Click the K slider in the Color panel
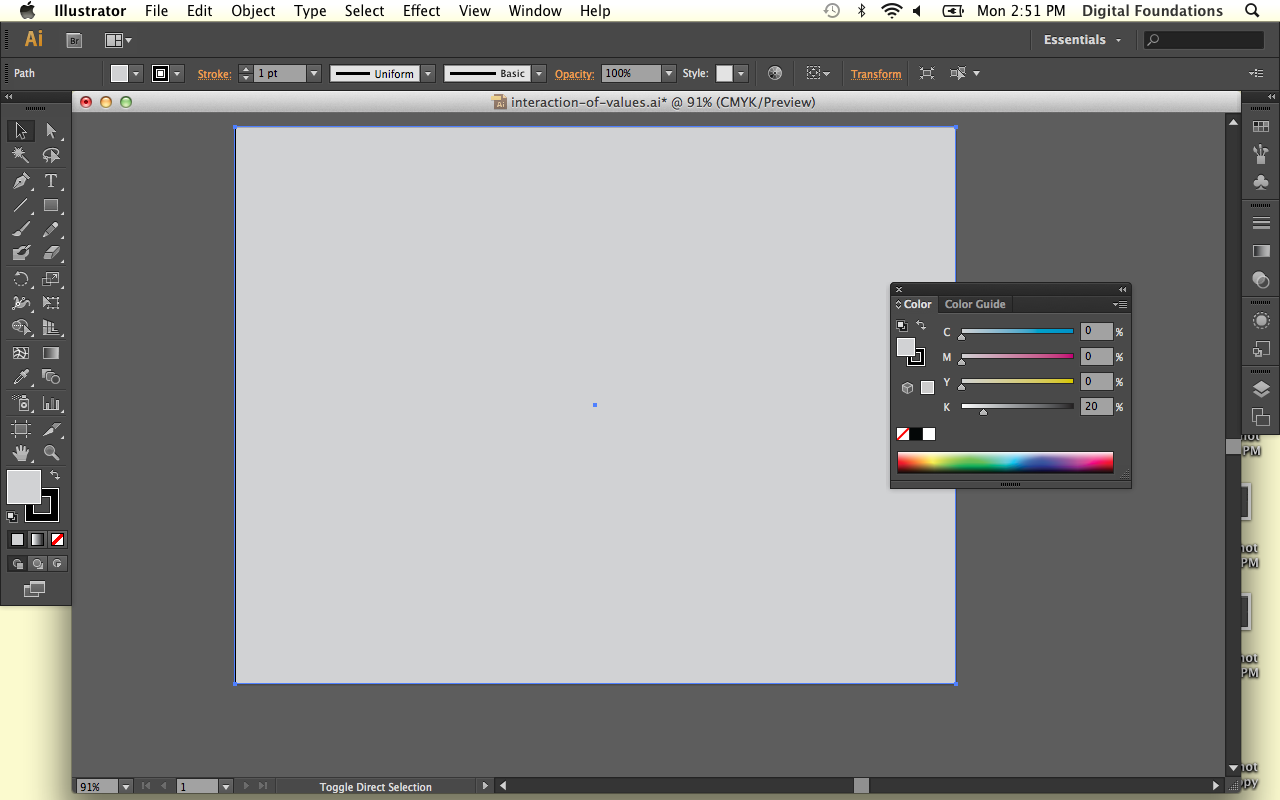The image size is (1280, 800). pos(1017,406)
